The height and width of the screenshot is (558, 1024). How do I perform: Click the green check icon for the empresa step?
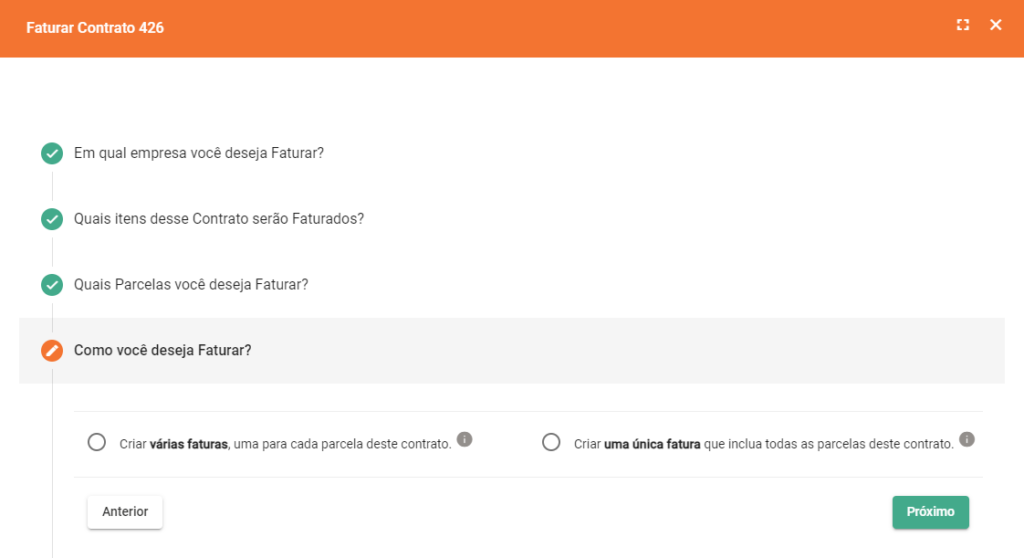(52, 154)
